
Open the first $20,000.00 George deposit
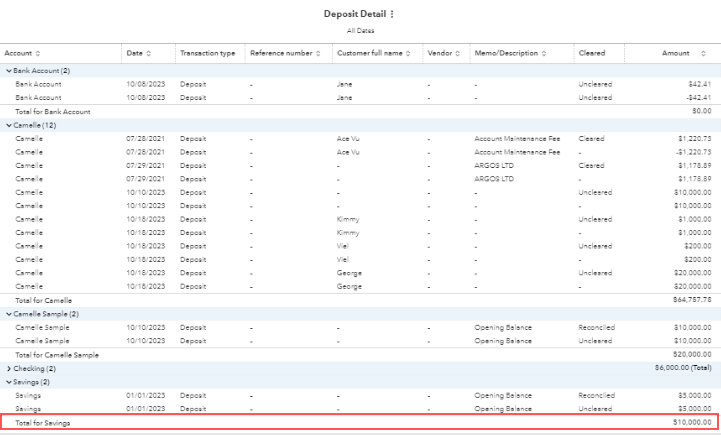pos(692,273)
